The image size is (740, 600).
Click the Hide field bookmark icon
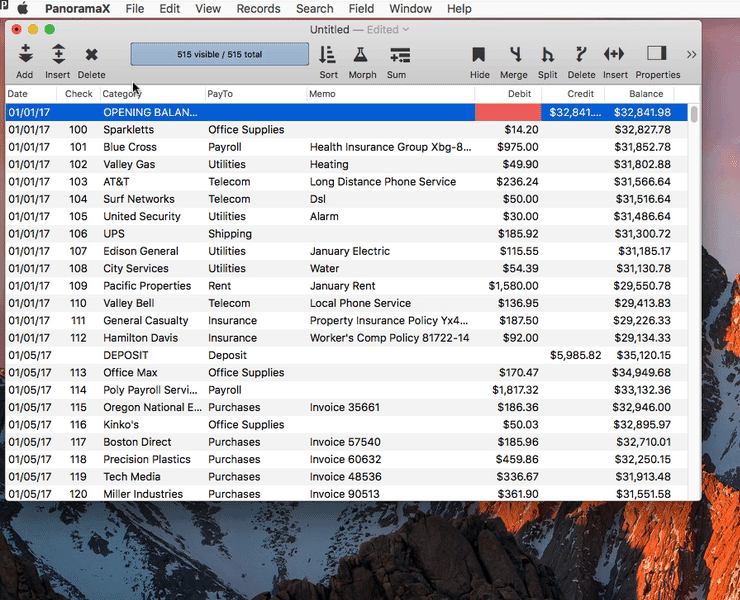(479, 54)
